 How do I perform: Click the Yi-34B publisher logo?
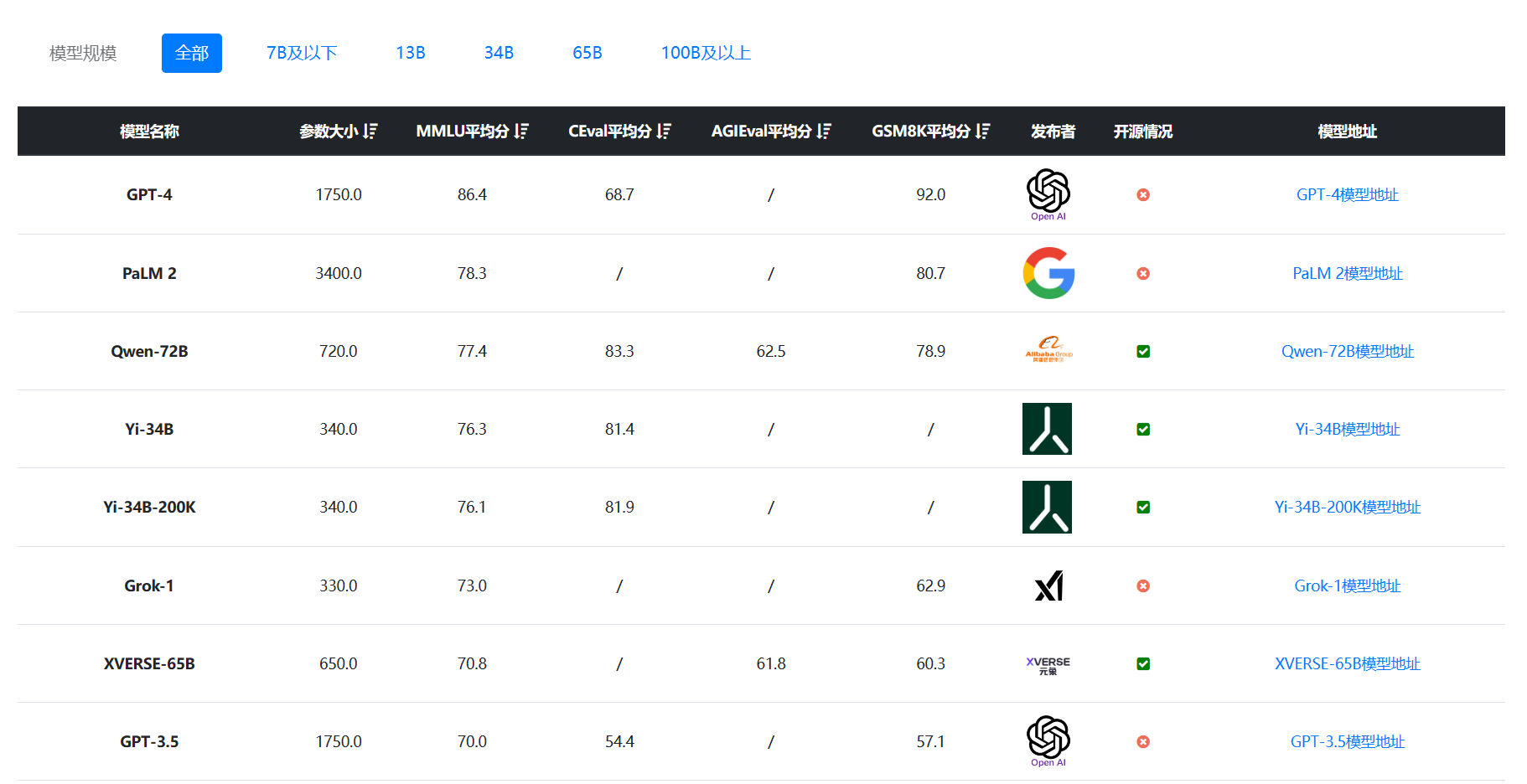1047,429
